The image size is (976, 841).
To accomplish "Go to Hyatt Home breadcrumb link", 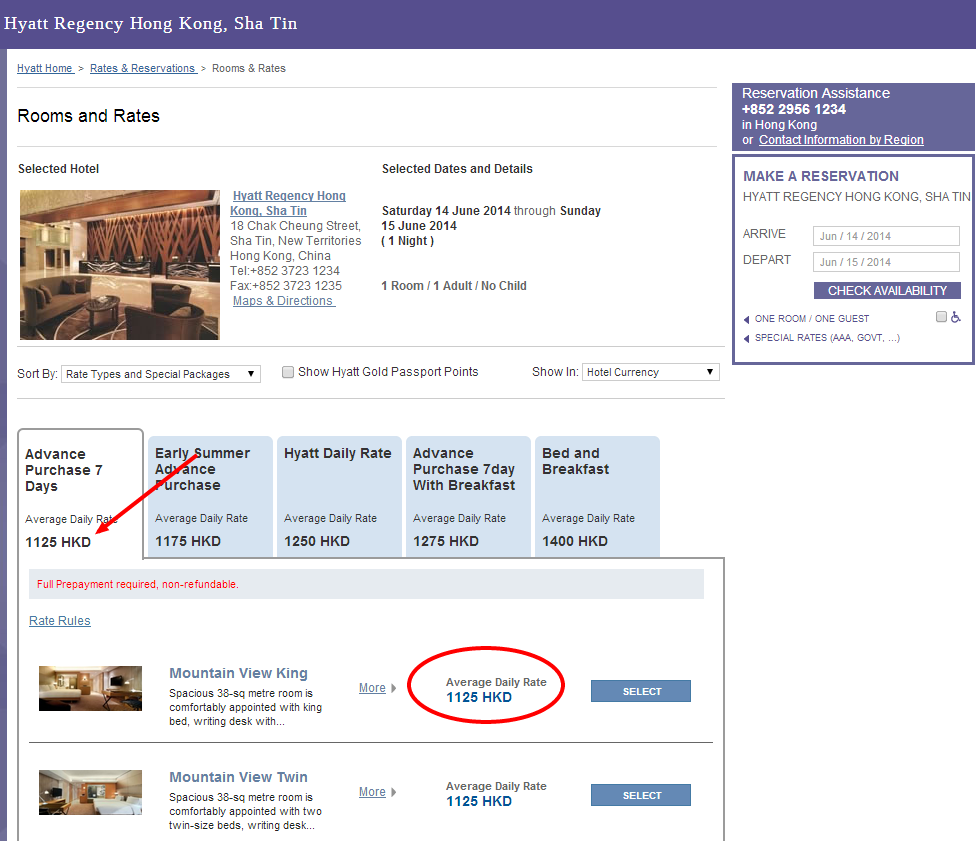I will [x=45, y=68].
